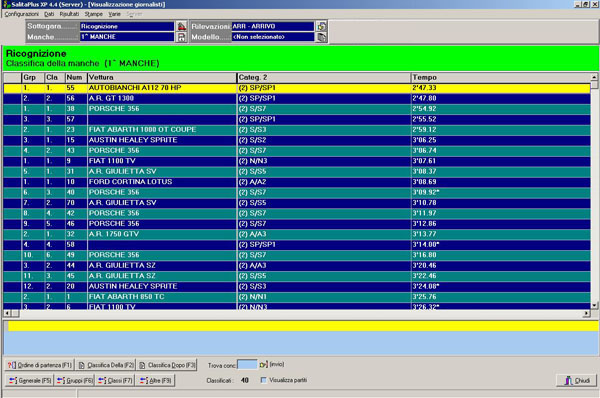
Task: Click the Vettura column header
Action: tap(162, 77)
